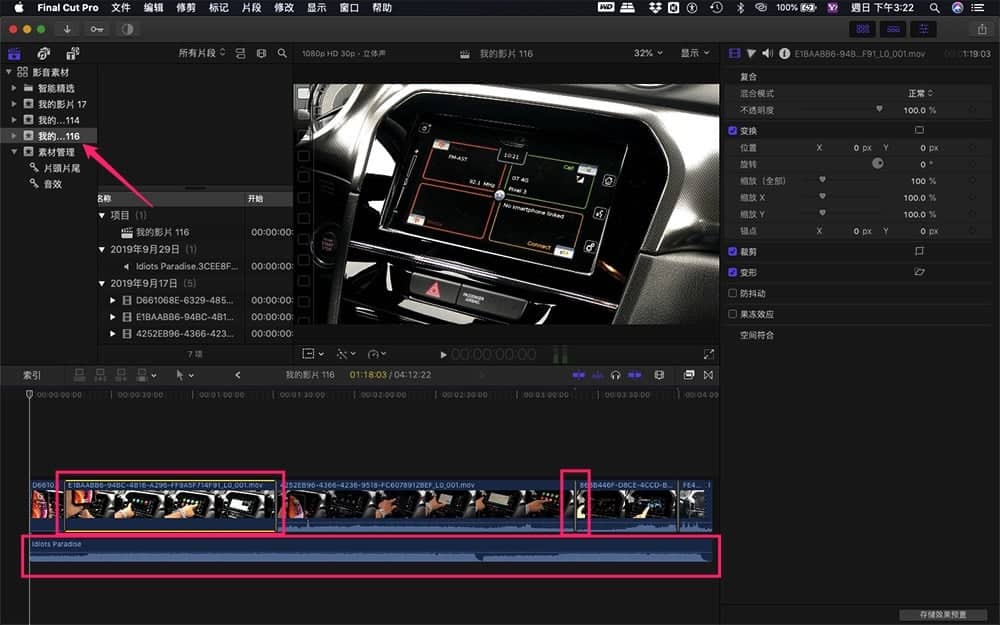Viewport: 1000px width, 625px height.
Task: Toggle solo headphones icon
Action: click(x=615, y=375)
